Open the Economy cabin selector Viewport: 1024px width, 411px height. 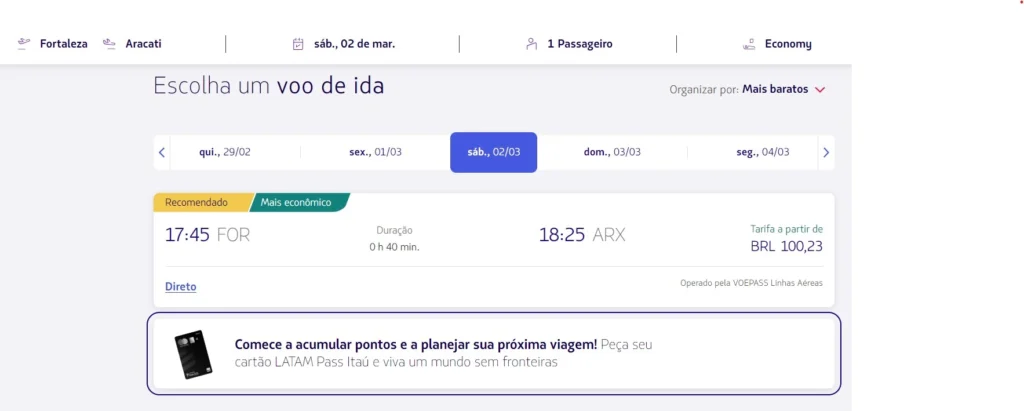pos(788,44)
